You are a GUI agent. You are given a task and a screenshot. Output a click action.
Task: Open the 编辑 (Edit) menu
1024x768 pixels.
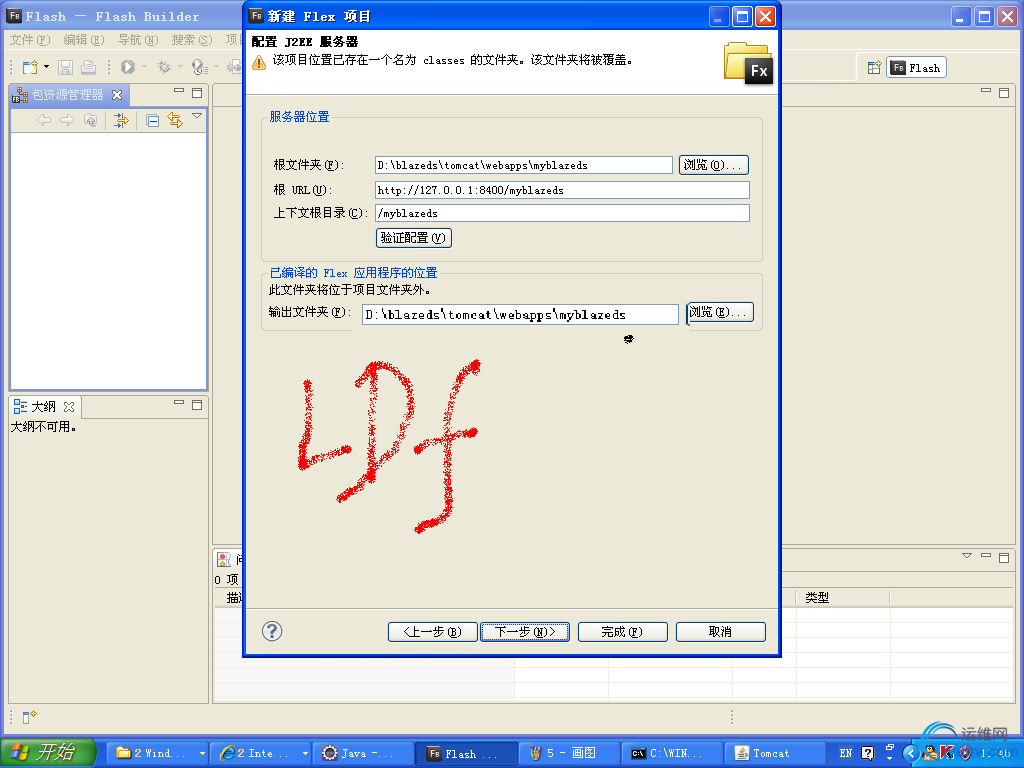pyautogui.click(x=84, y=40)
